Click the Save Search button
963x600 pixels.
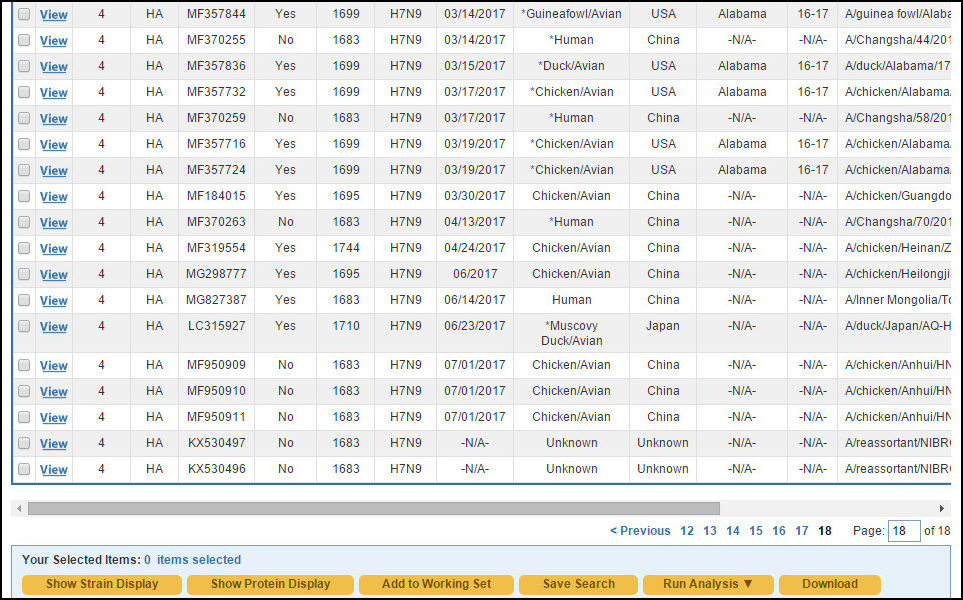[x=579, y=584]
